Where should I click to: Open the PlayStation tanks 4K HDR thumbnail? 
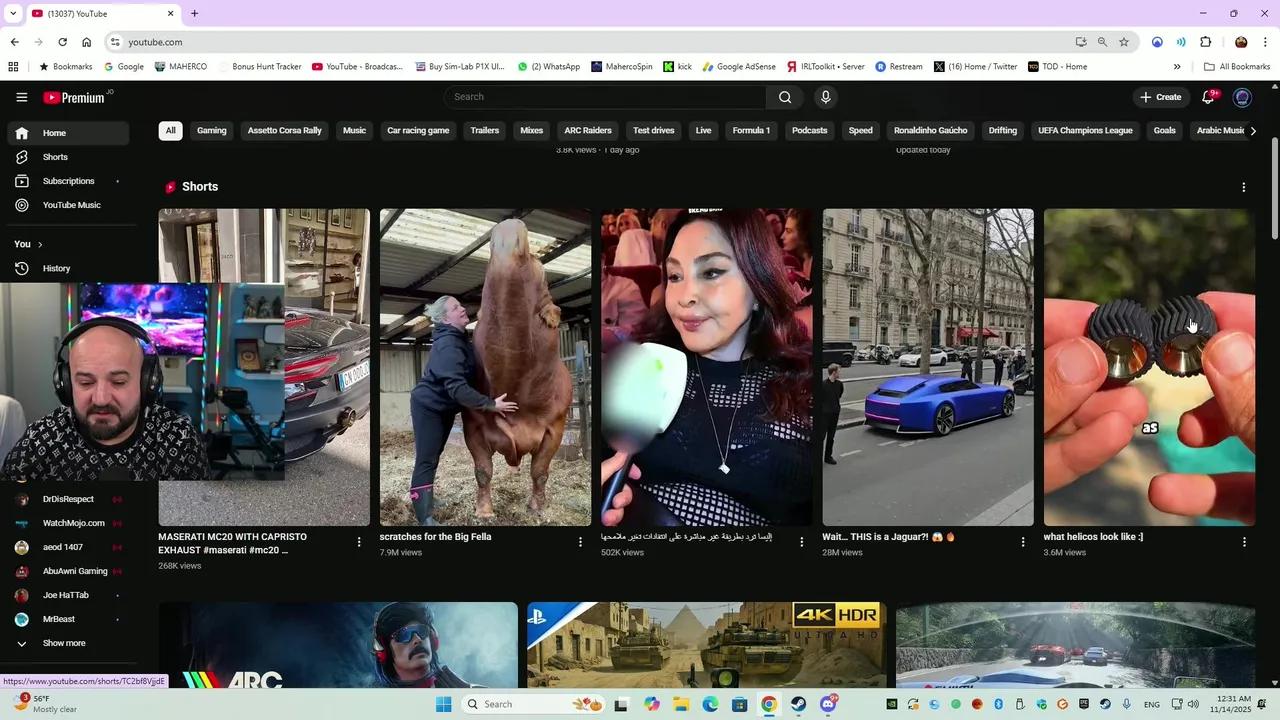(x=706, y=645)
